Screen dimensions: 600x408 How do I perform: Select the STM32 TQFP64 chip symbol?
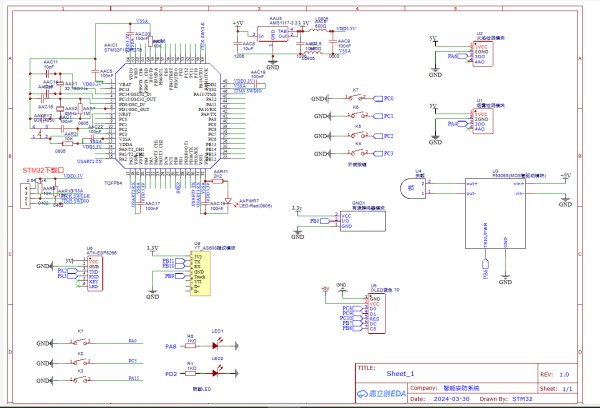click(168, 116)
